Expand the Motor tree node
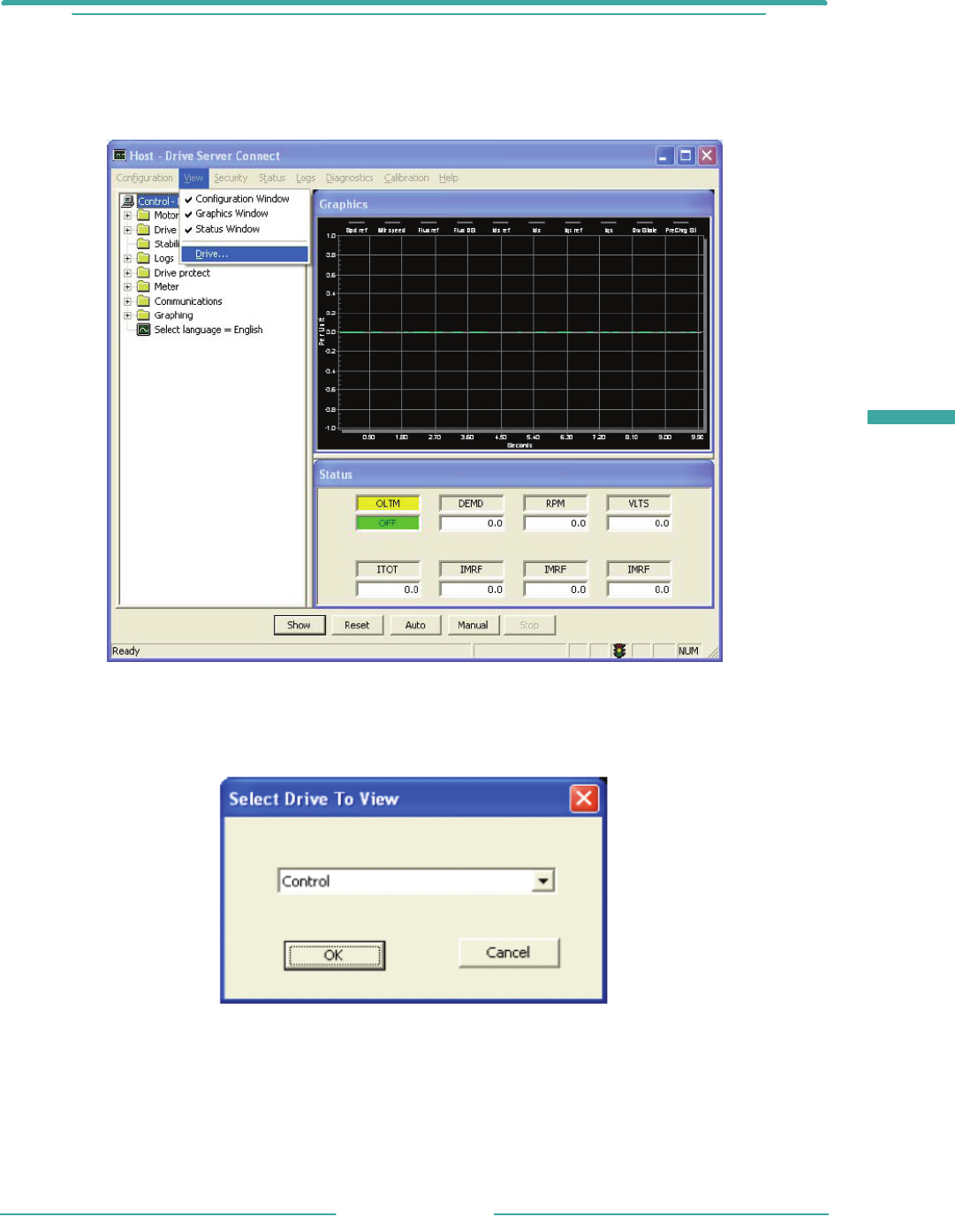Screen dimensions: 955x1232 coord(127,216)
